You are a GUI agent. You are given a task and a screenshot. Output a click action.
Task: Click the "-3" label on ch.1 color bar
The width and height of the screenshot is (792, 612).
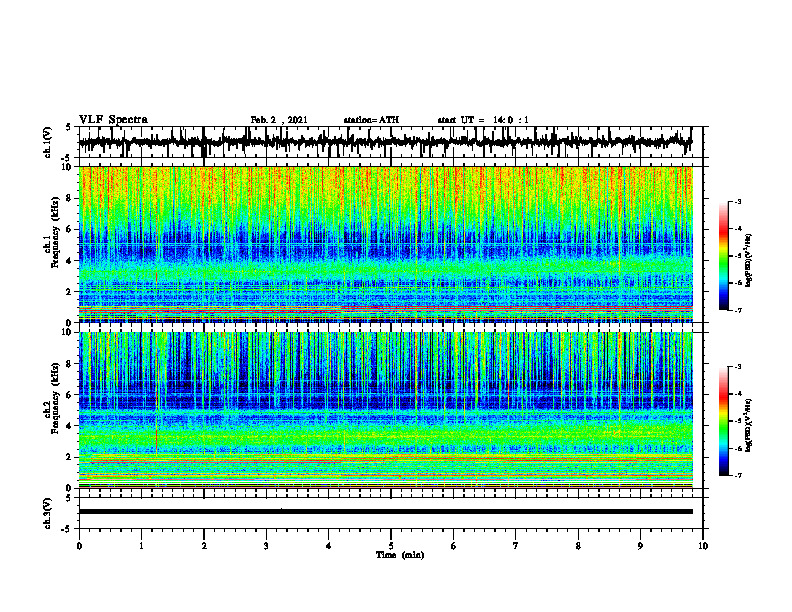[737, 202]
